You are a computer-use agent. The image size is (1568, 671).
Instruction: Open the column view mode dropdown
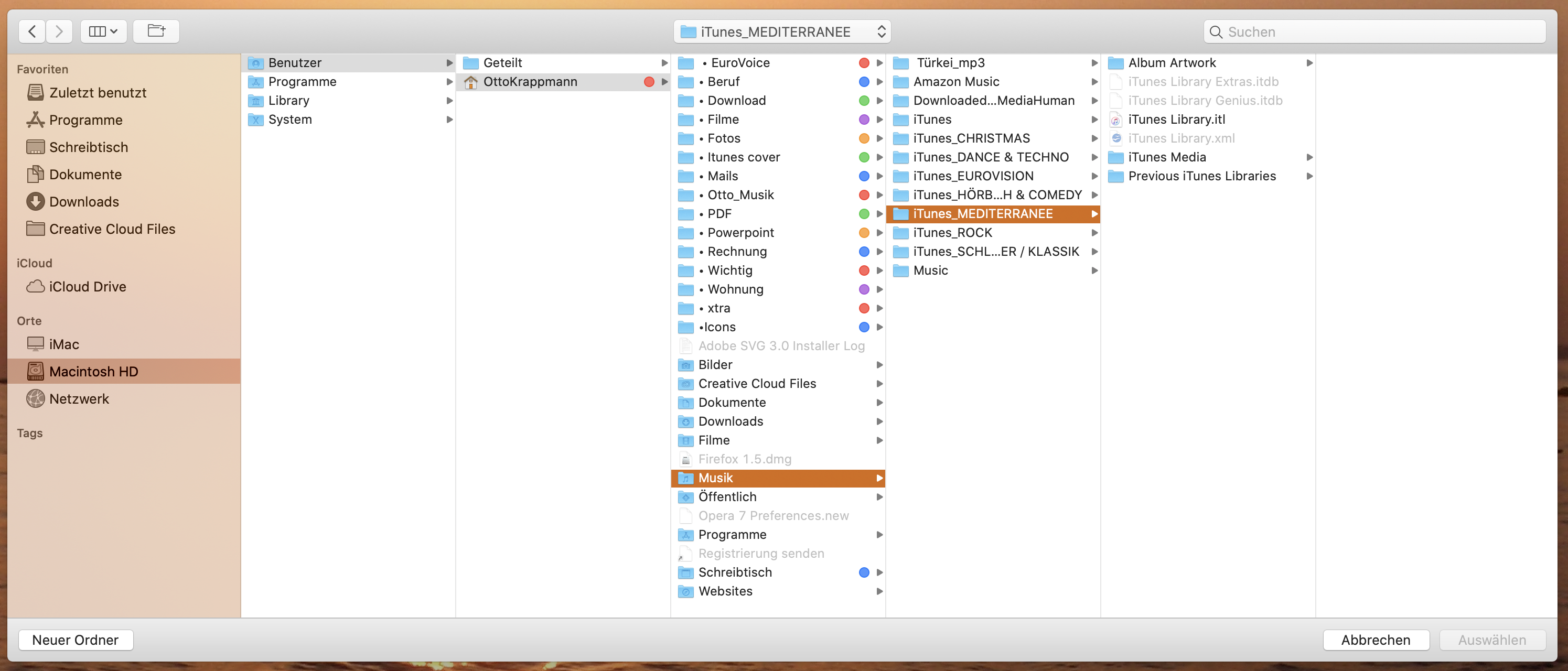(103, 31)
